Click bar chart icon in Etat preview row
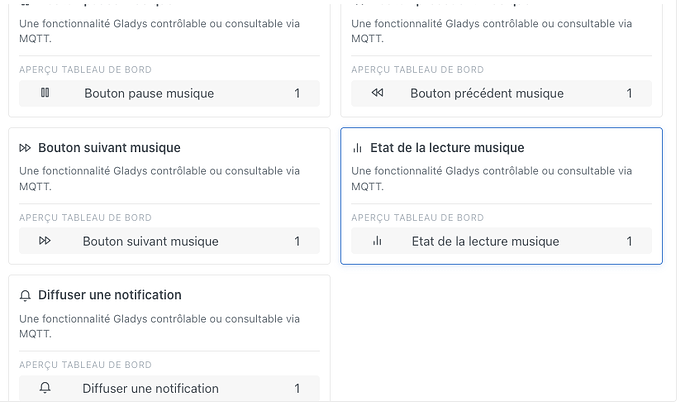The image size is (690, 410). pos(377,241)
